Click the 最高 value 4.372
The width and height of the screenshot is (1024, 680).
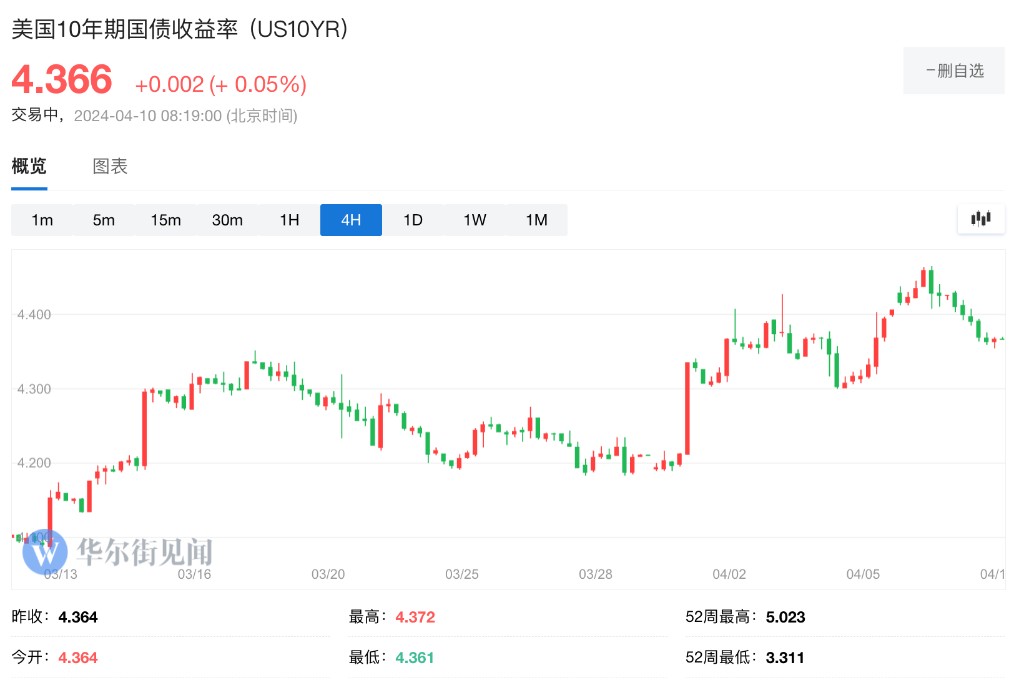(415, 617)
